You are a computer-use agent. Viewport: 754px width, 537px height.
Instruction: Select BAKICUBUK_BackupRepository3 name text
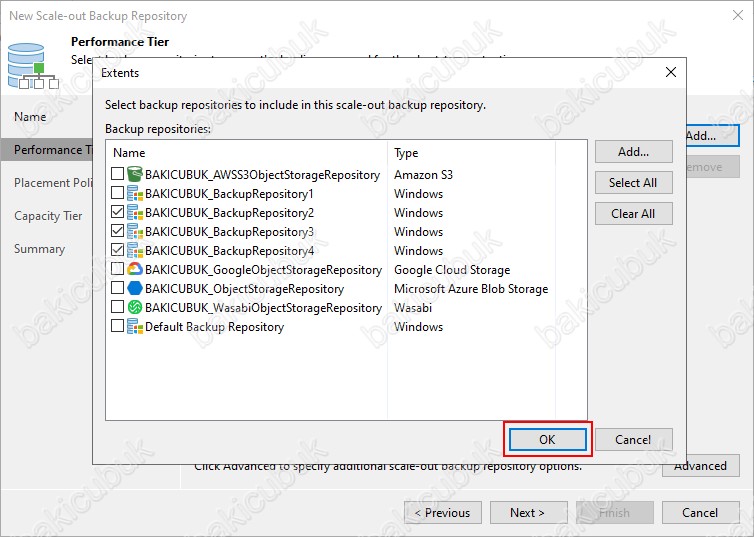click(229, 232)
